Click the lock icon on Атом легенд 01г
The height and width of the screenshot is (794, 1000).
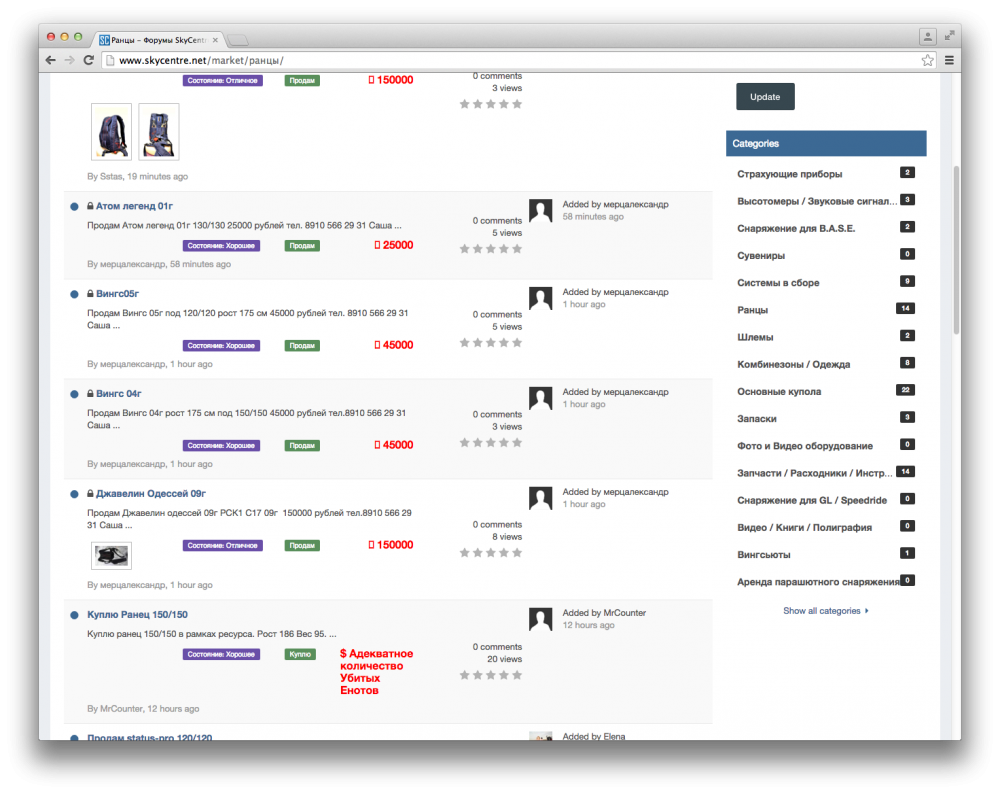tap(90, 206)
